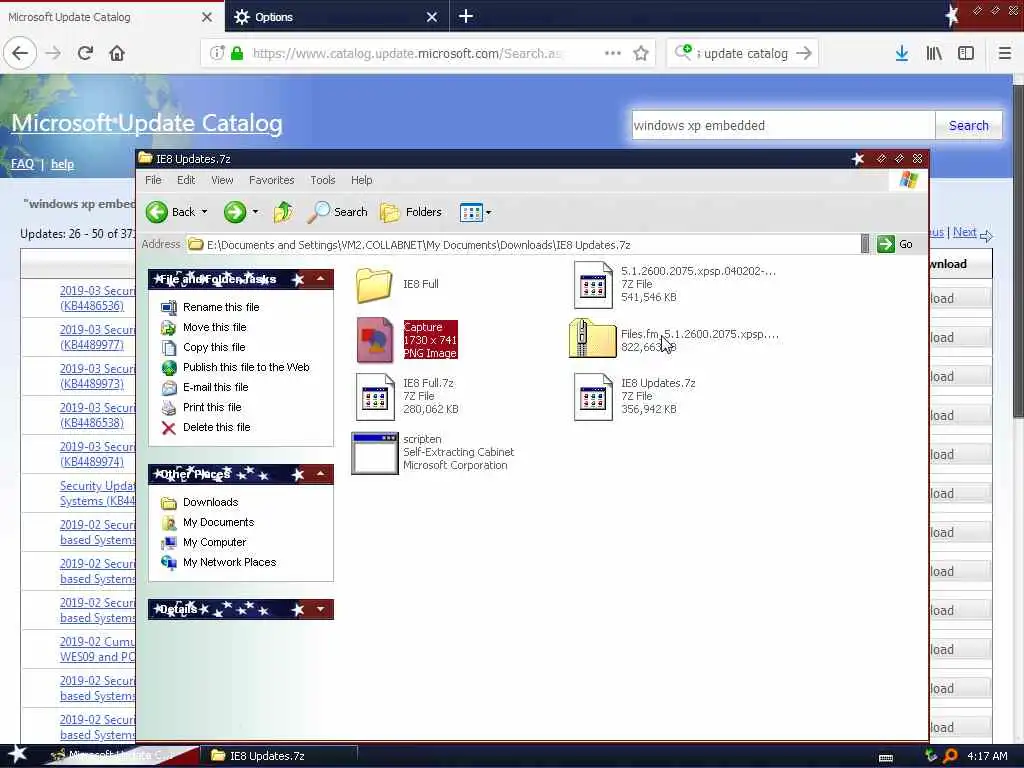The image size is (1024, 768).
Task: Open the browser hamburger menu
Action: 1004,53
